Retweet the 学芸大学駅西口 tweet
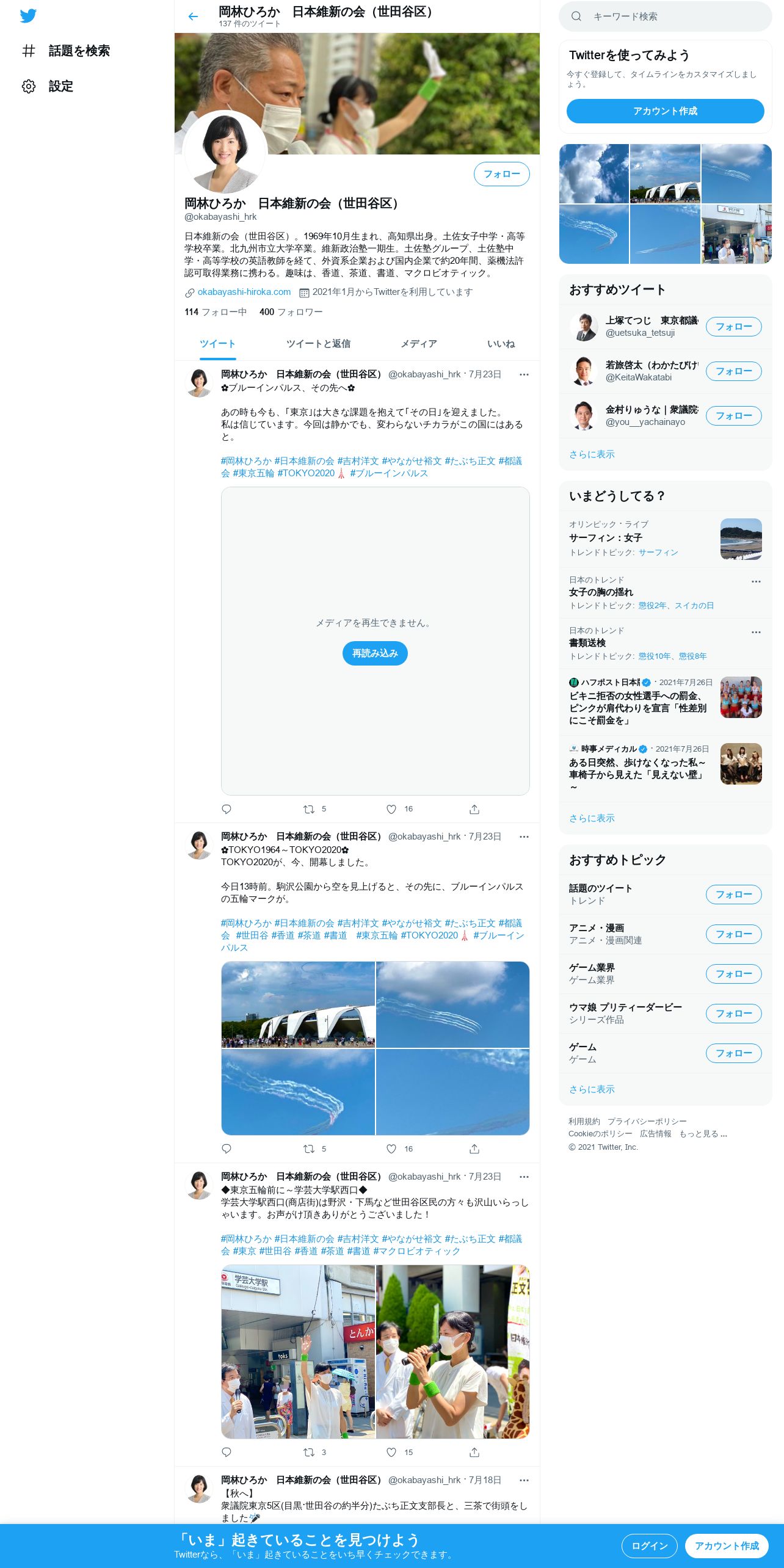 (309, 1452)
